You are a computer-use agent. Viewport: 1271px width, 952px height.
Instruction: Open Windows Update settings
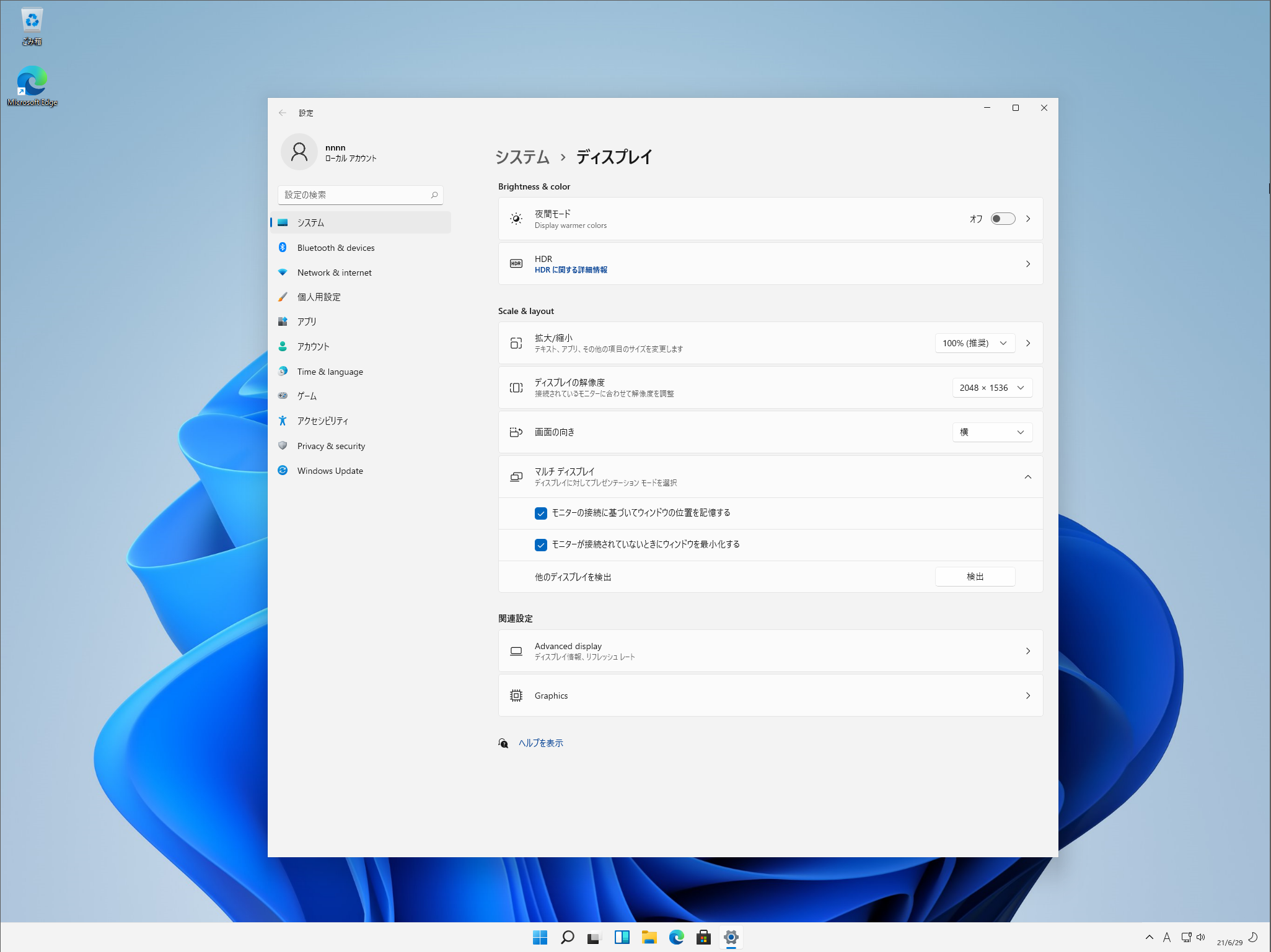(361, 471)
